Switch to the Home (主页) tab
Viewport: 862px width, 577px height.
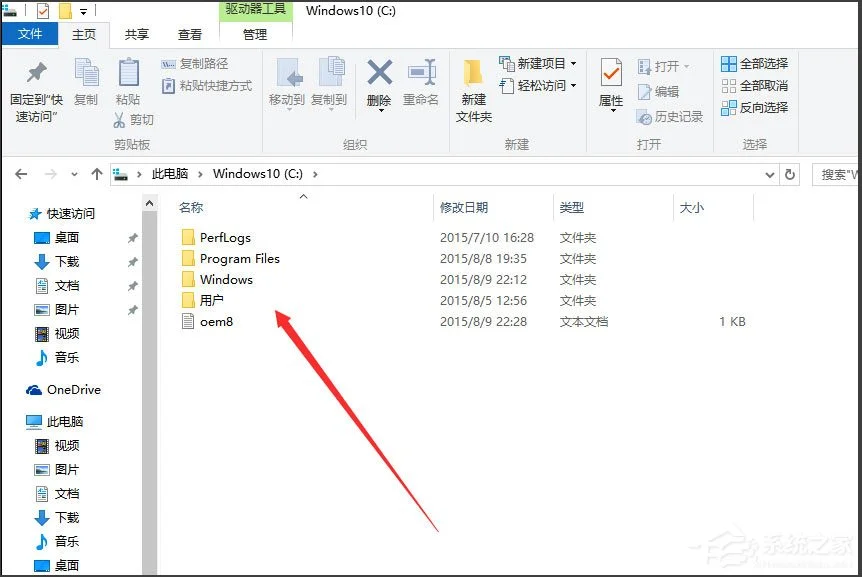84,35
